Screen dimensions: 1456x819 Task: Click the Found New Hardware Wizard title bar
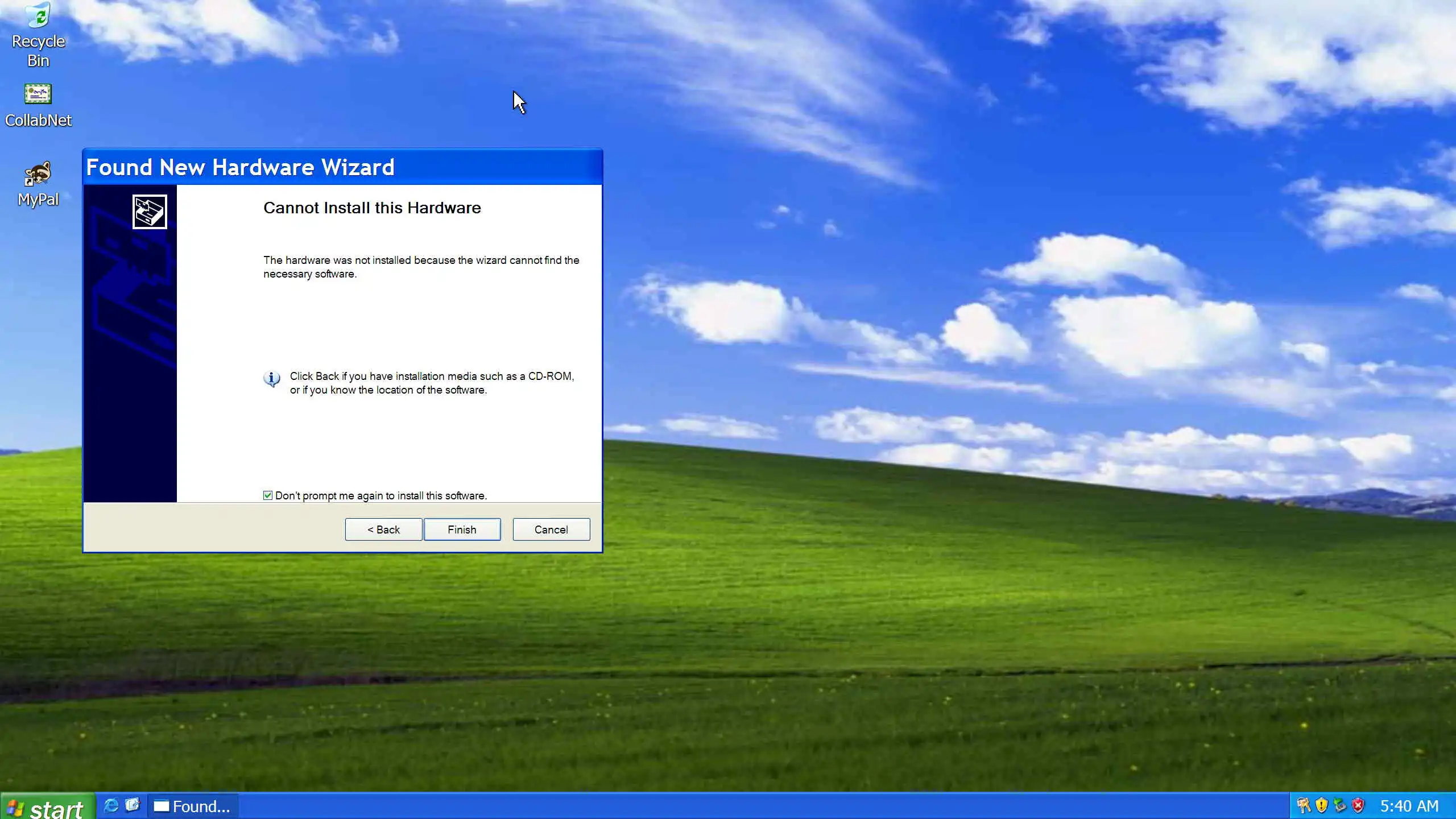coord(341,167)
